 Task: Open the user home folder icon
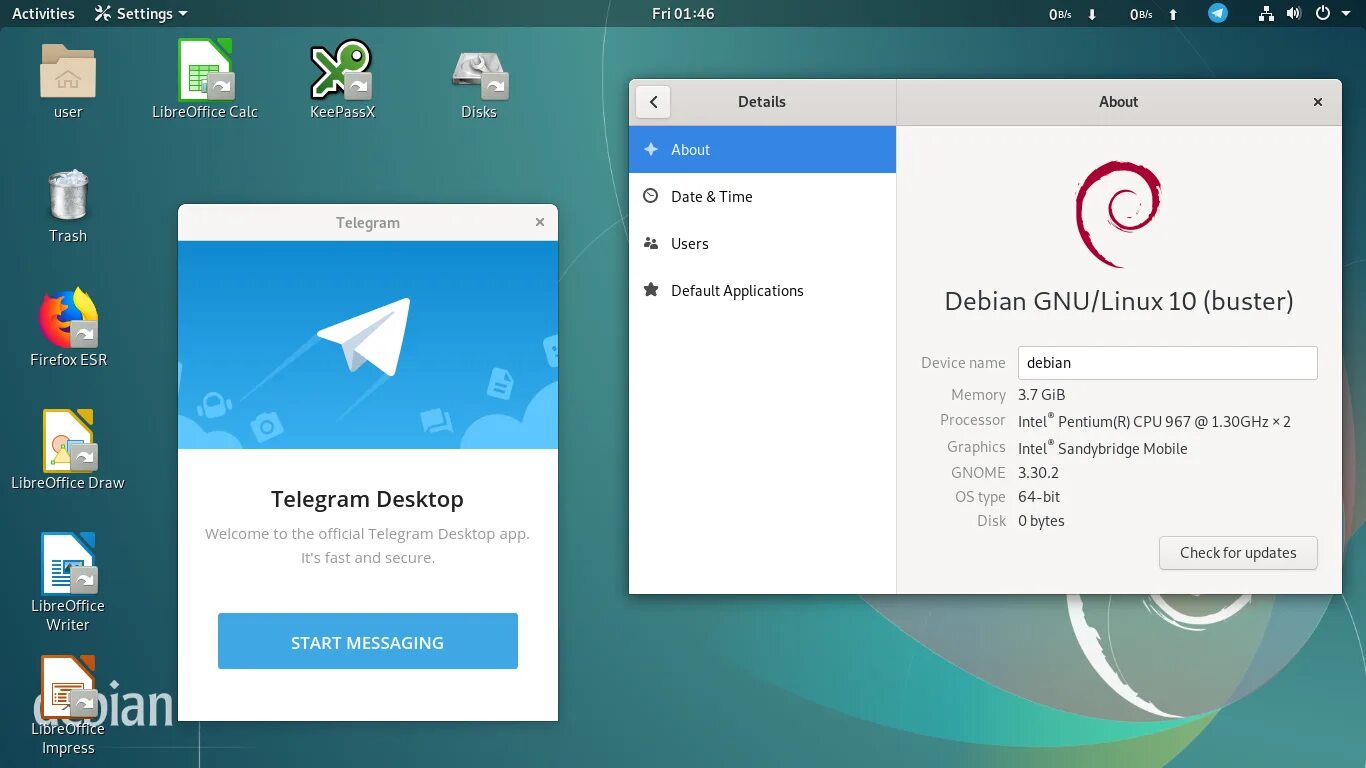pyautogui.click(x=68, y=72)
